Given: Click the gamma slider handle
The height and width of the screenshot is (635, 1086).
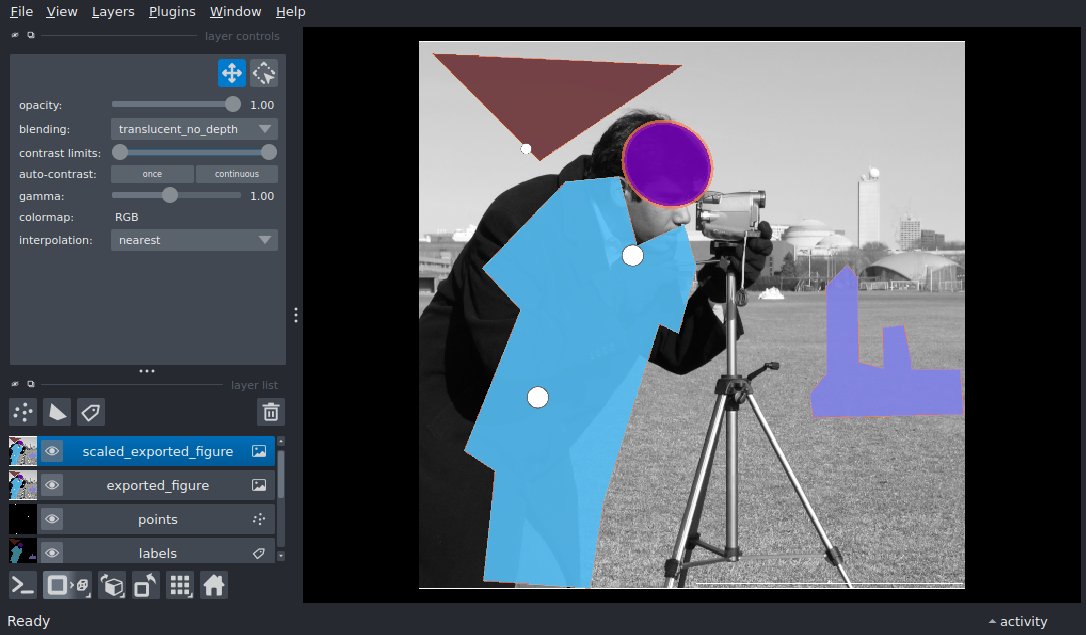Looking at the screenshot, I should [x=170, y=195].
